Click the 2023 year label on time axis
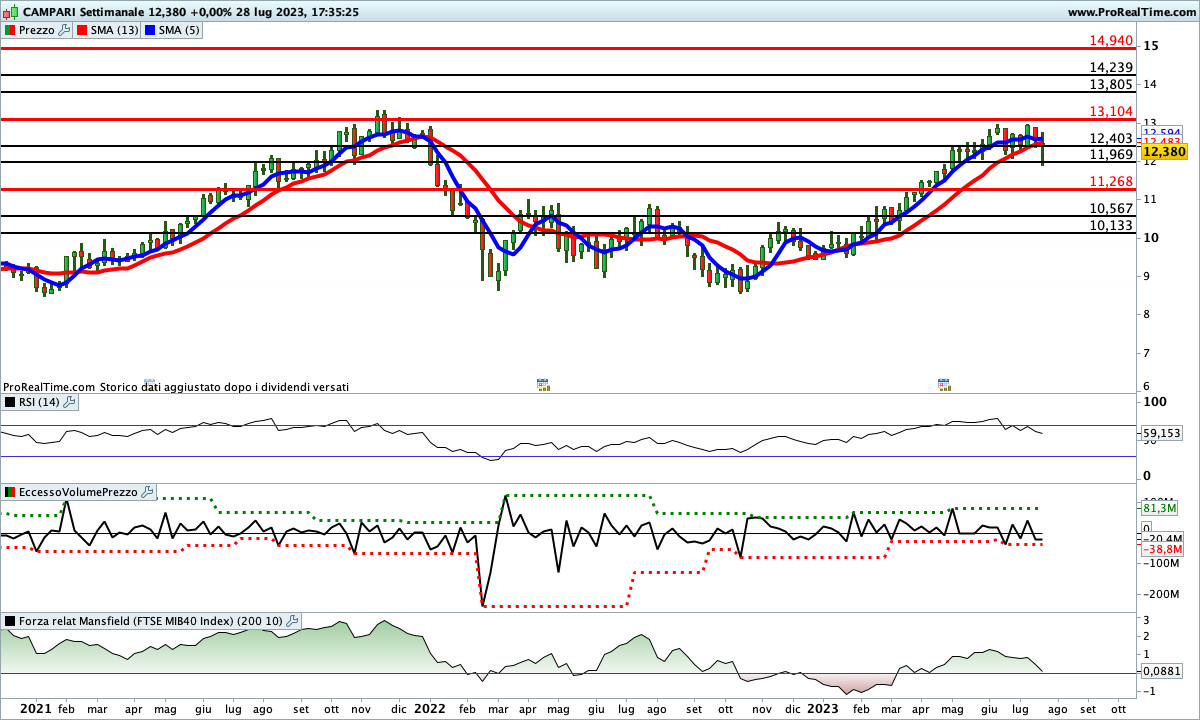The height and width of the screenshot is (720, 1200). (x=823, y=708)
